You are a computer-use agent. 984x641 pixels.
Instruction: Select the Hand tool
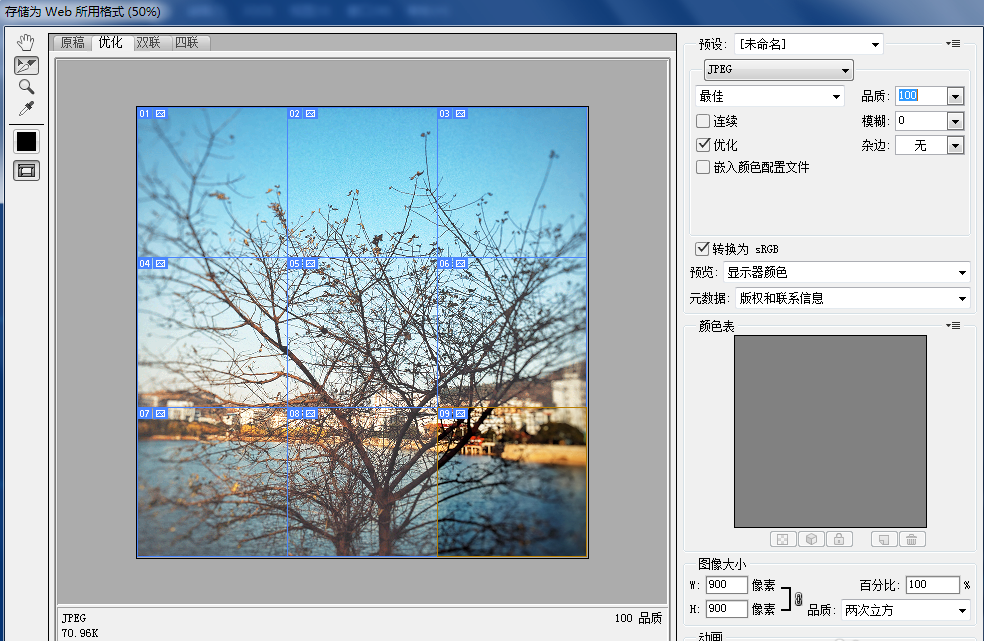26,43
